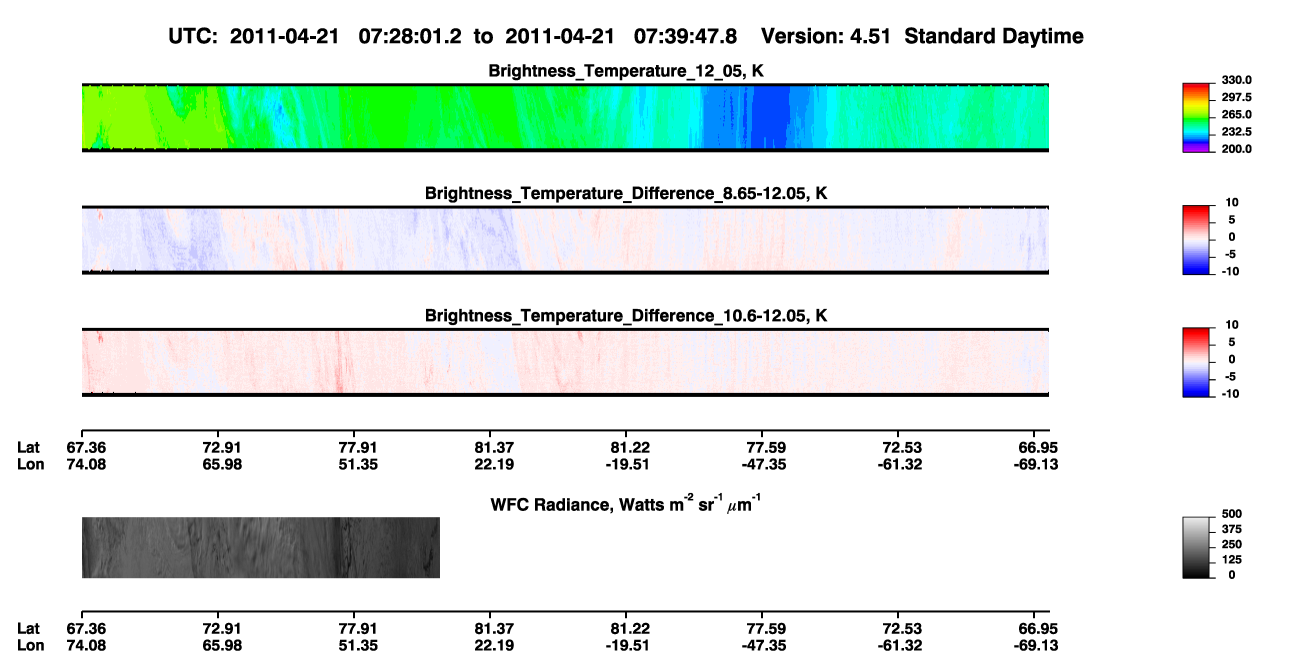Click the 'Version: 4.51 Standard Daytime' text
The width and height of the screenshot is (1300, 667).
pos(922,37)
